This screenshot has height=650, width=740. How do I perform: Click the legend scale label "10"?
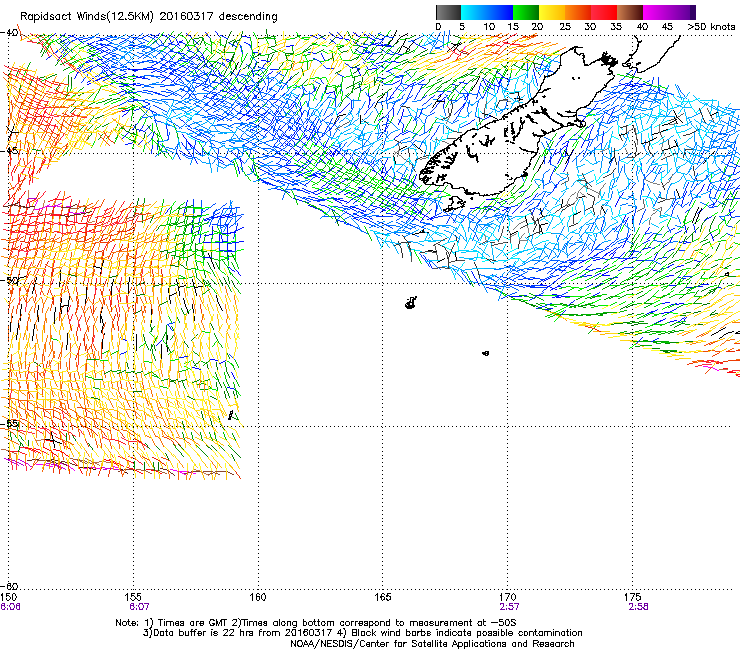click(x=489, y=27)
